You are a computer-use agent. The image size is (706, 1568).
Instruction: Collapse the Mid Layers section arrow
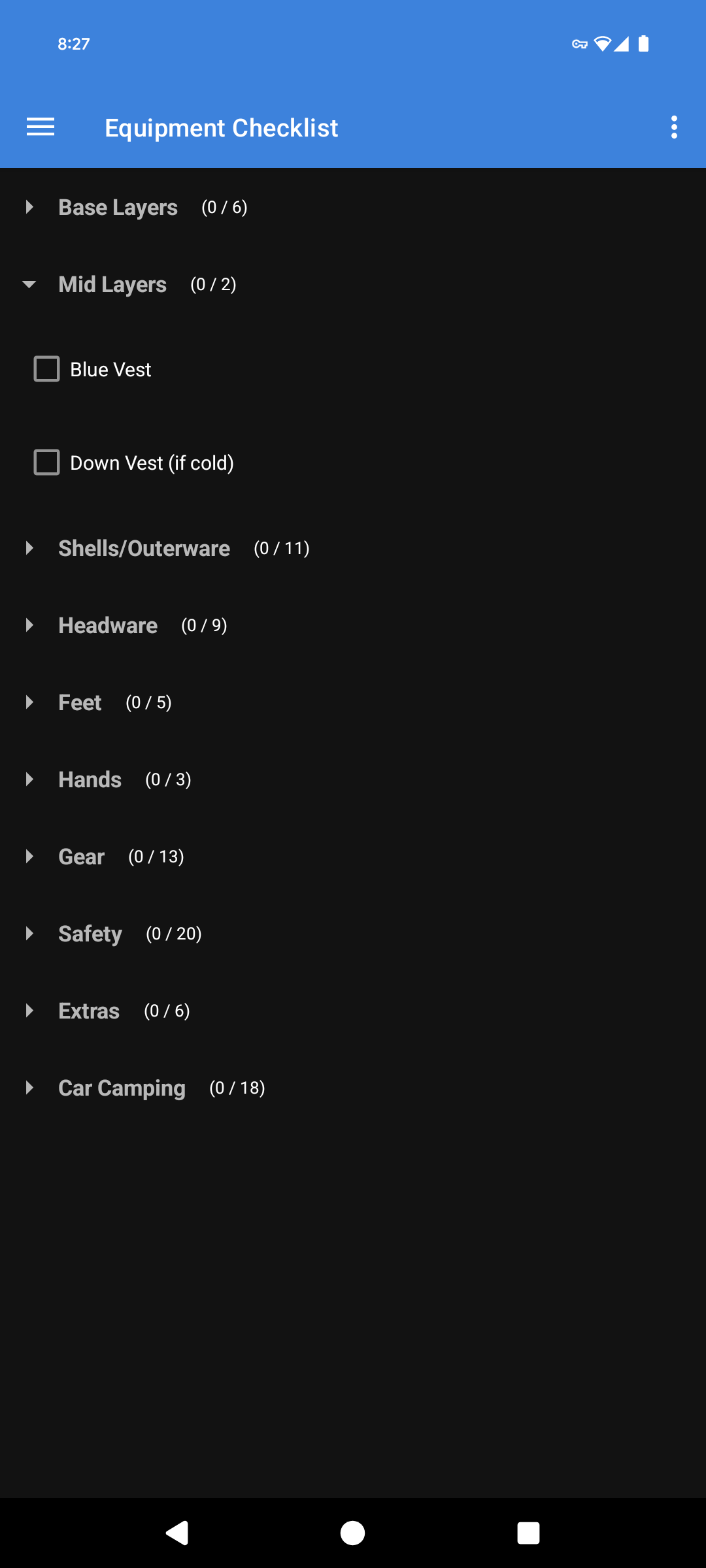(29, 284)
